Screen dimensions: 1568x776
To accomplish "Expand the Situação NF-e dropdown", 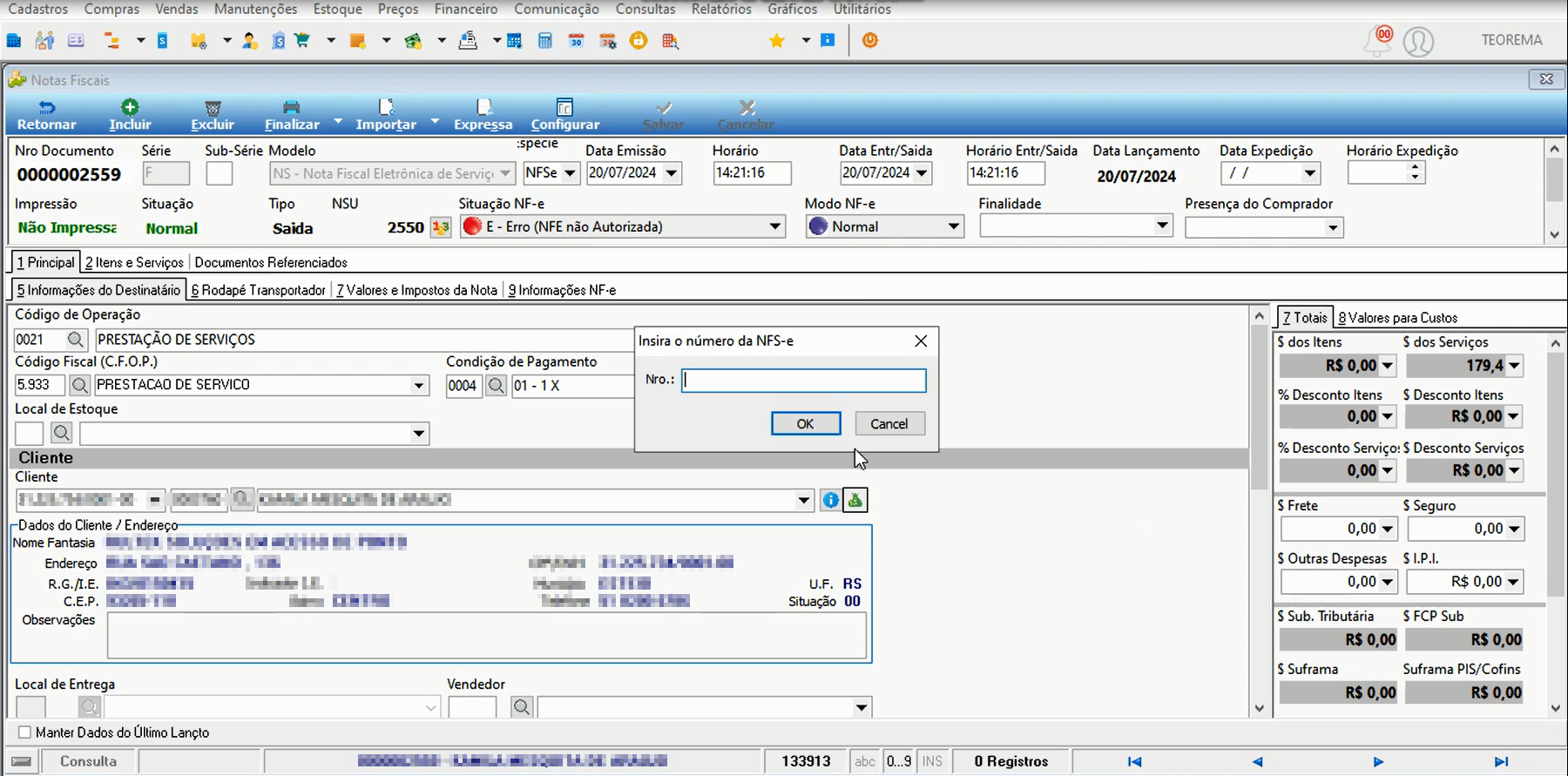I will tap(774, 226).
